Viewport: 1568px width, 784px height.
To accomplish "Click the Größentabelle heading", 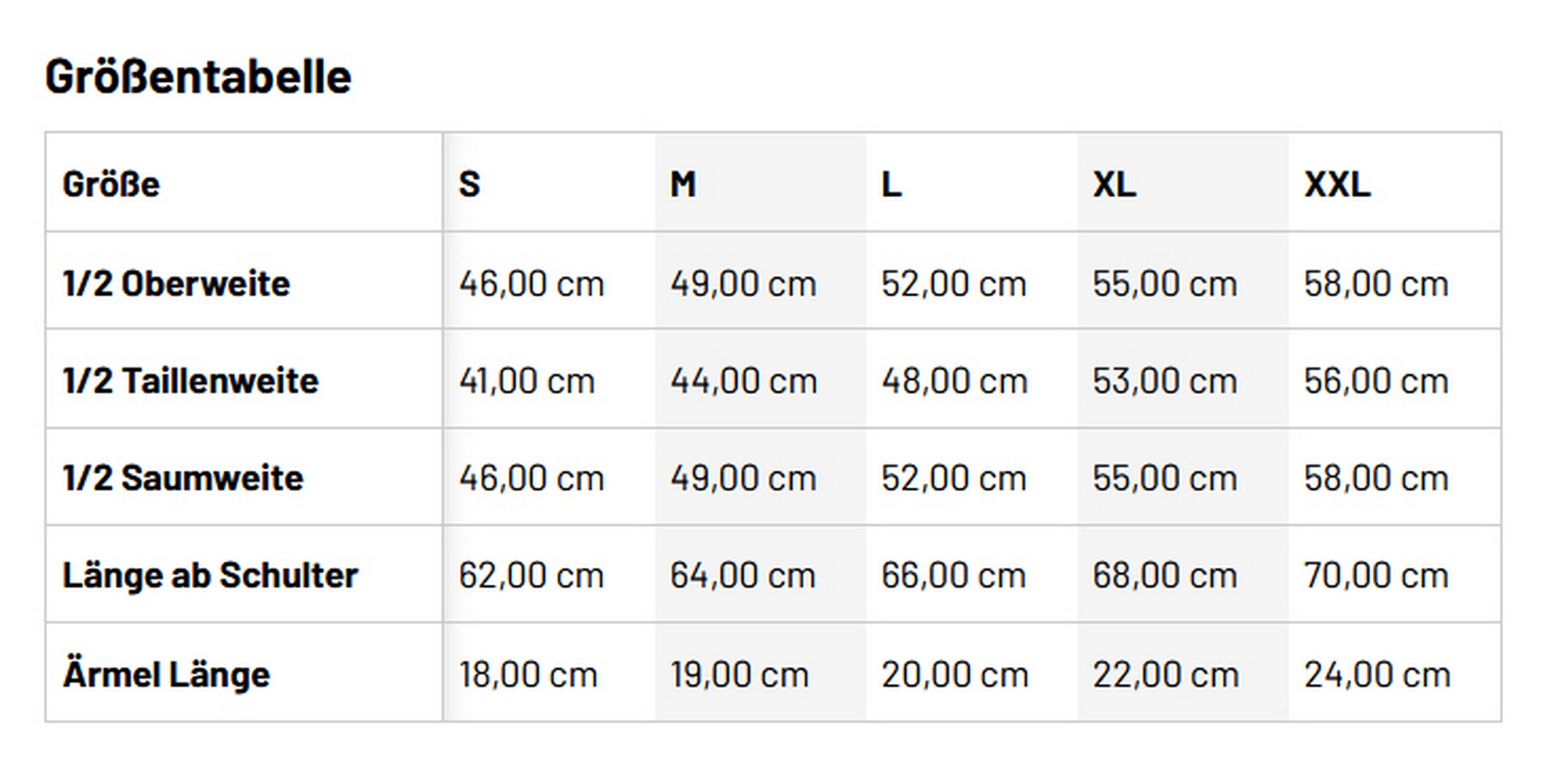I will [198, 77].
